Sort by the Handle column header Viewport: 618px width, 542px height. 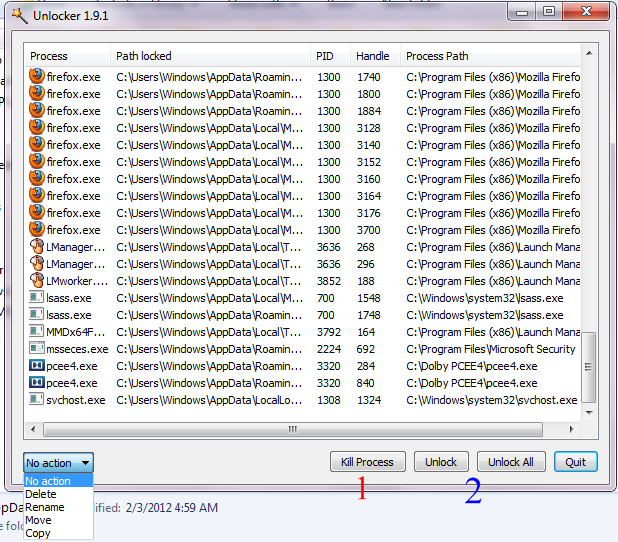[x=375, y=56]
